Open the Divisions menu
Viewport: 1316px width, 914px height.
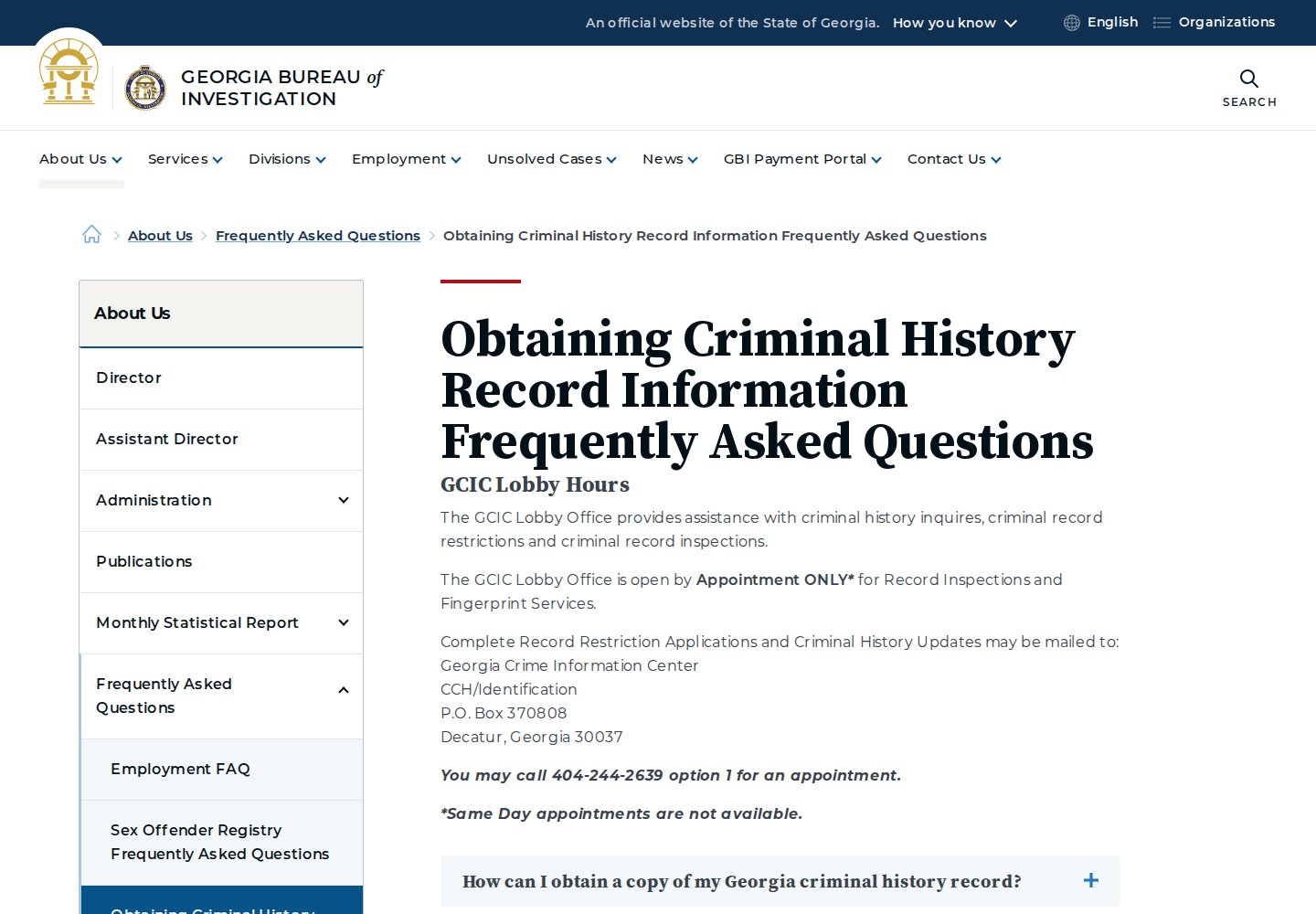point(287,159)
